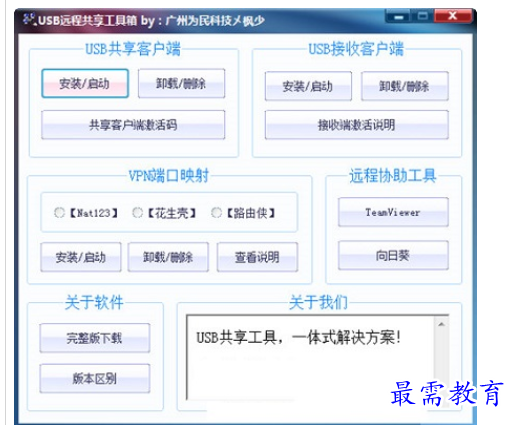
Task: Open 接收端激活说明 button
Action: (357, 125)
